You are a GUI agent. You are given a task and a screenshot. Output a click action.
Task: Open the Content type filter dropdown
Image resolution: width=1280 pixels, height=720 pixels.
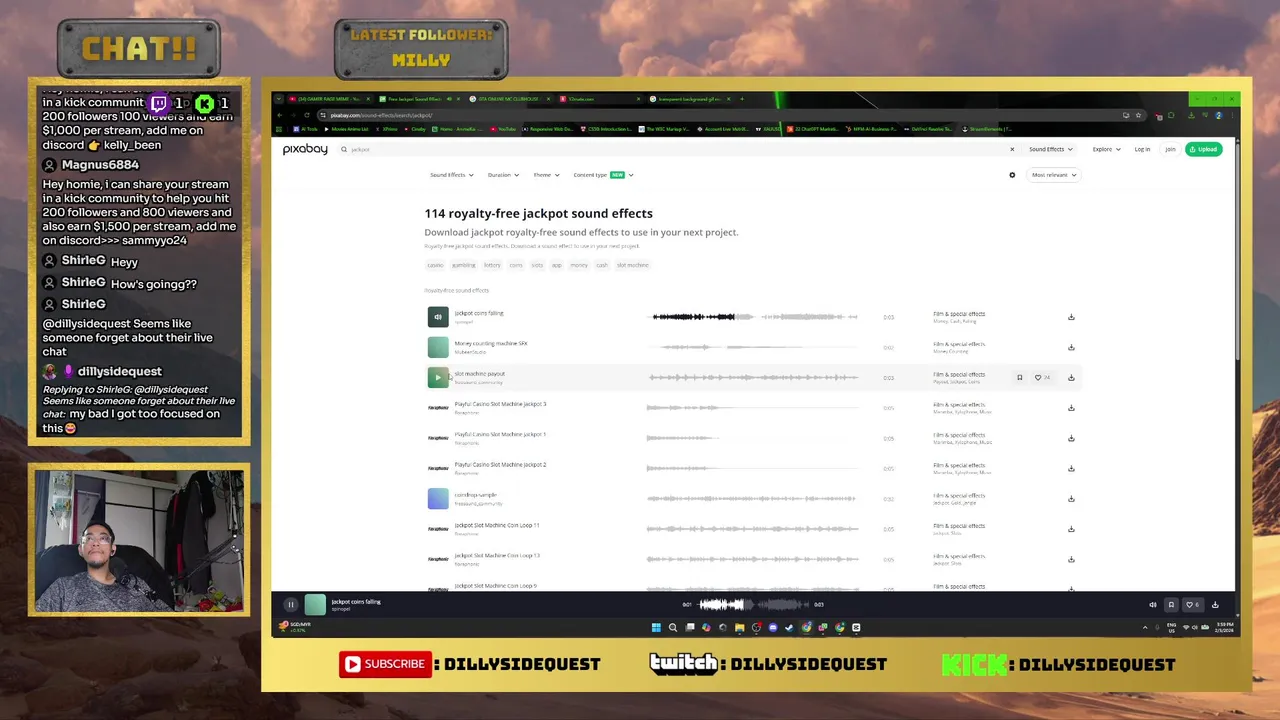click(x=603, y=175)
